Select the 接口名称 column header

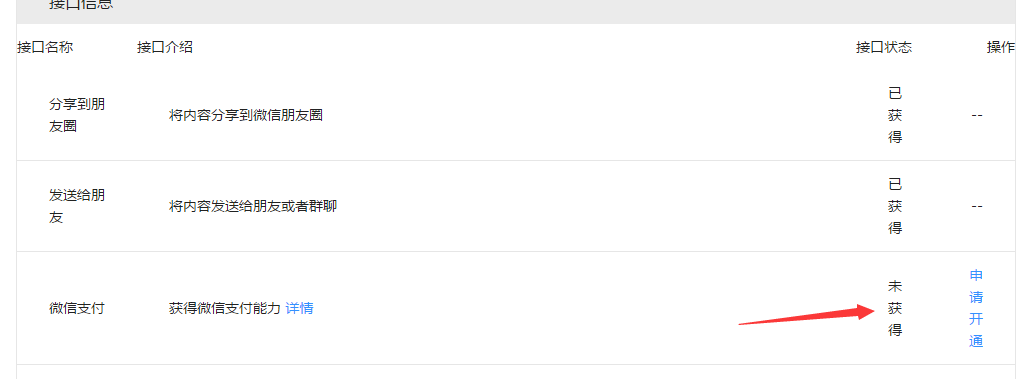[45, 47]
